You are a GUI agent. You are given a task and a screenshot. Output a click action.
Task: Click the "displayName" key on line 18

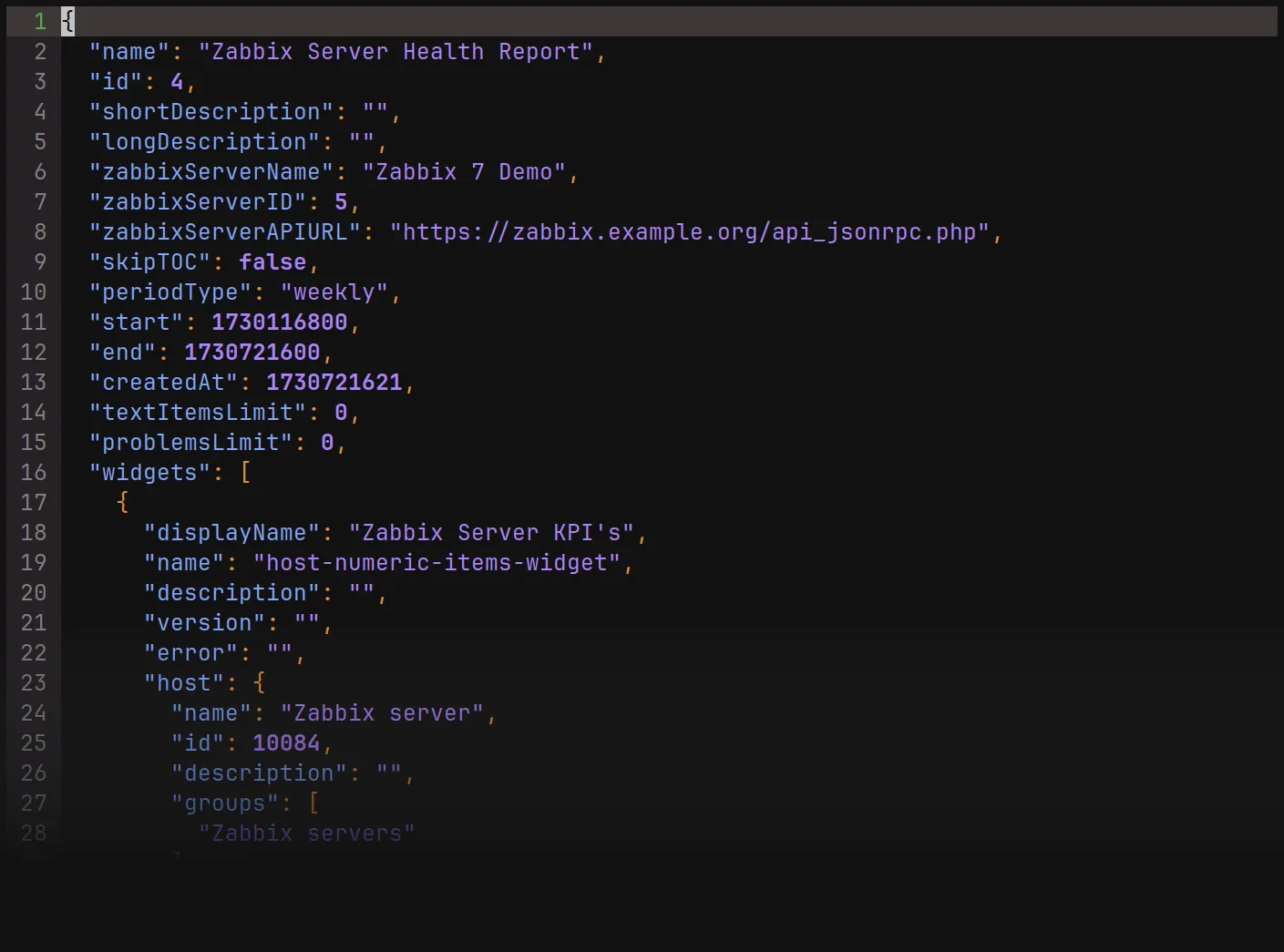click(231, 533)
